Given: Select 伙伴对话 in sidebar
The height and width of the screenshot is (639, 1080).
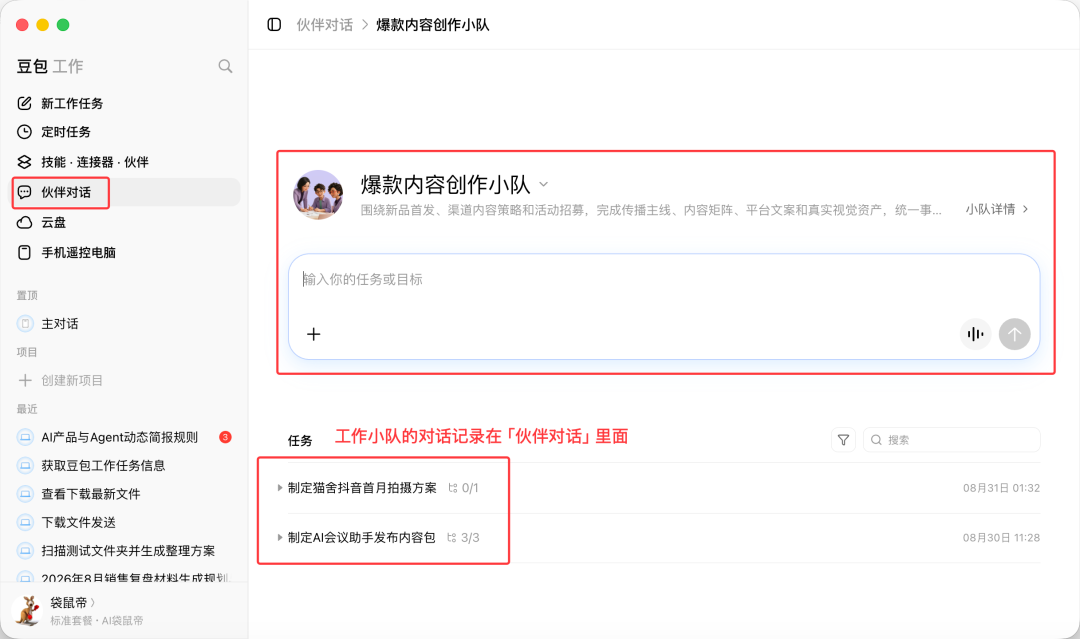Looking at the screenshot, I should click(126, 192).
